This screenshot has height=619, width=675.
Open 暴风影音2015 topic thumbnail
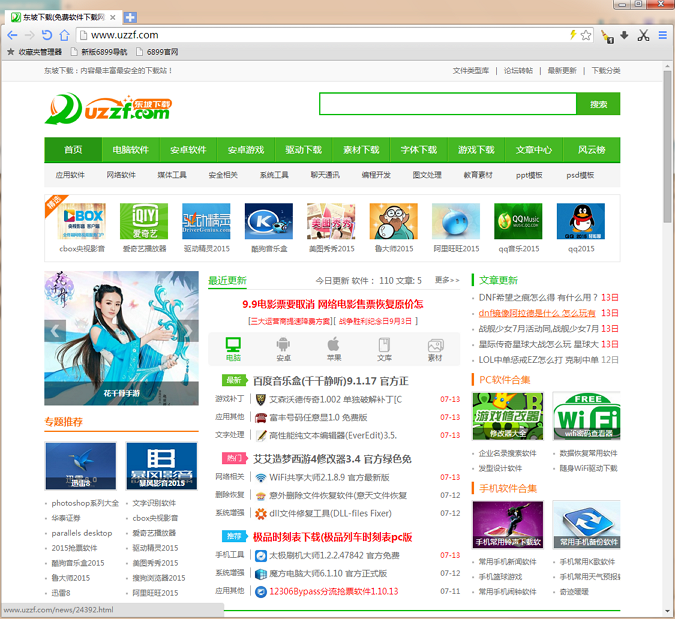161,466
